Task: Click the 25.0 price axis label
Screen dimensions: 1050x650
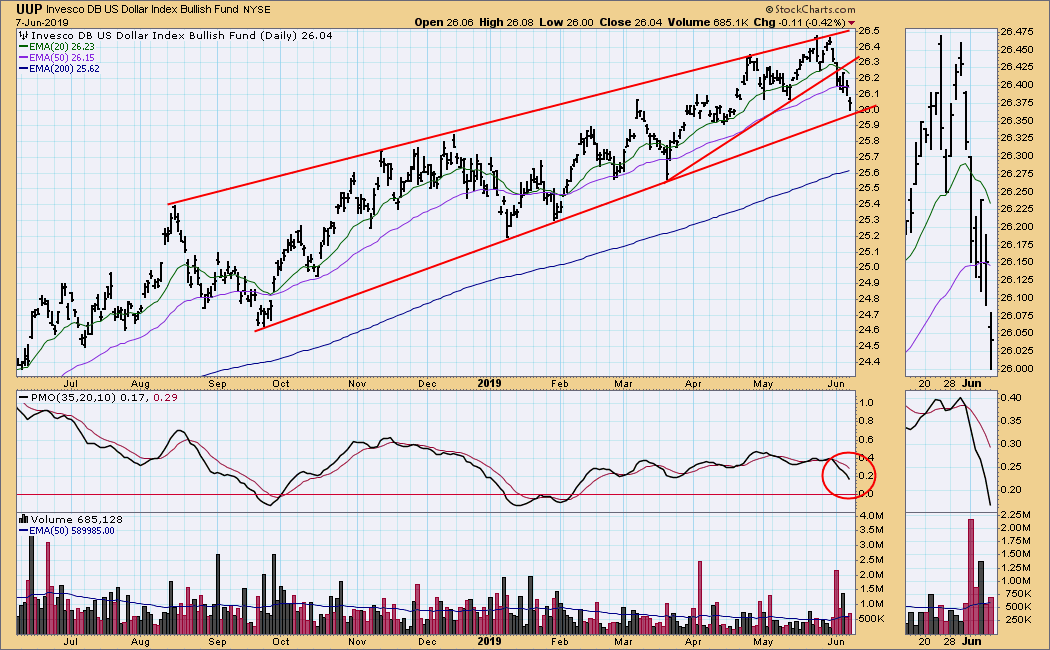Action: 869,267
